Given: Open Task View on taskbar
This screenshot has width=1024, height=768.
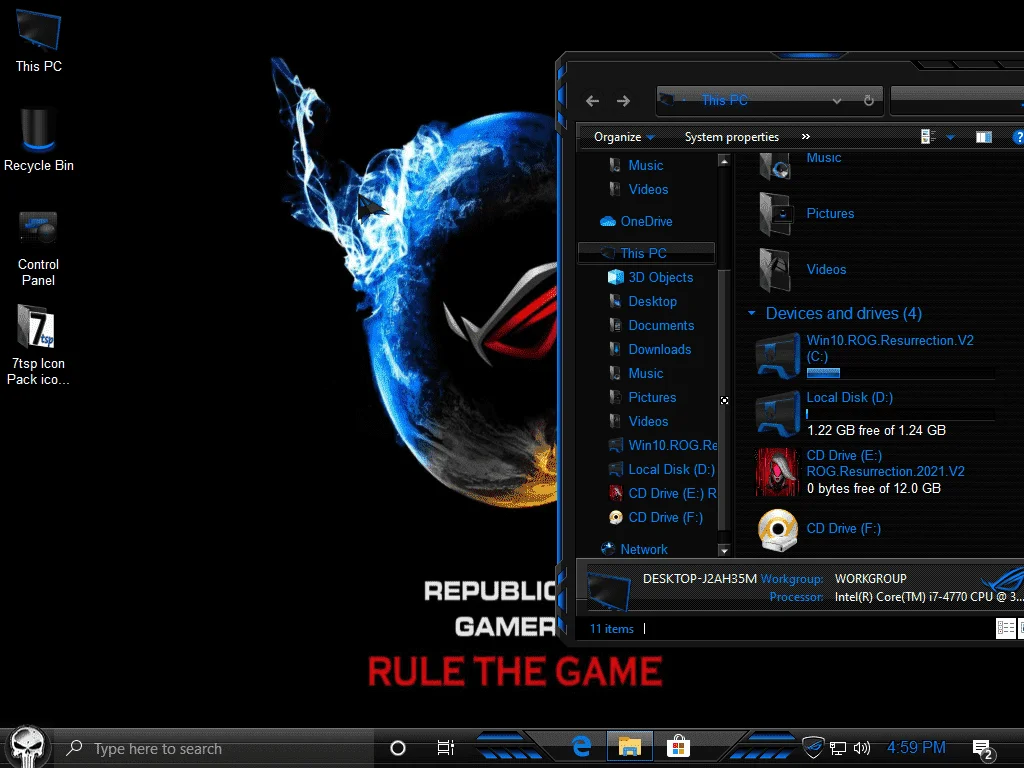Looking at the screenshot, I should [x=445, y=748].
